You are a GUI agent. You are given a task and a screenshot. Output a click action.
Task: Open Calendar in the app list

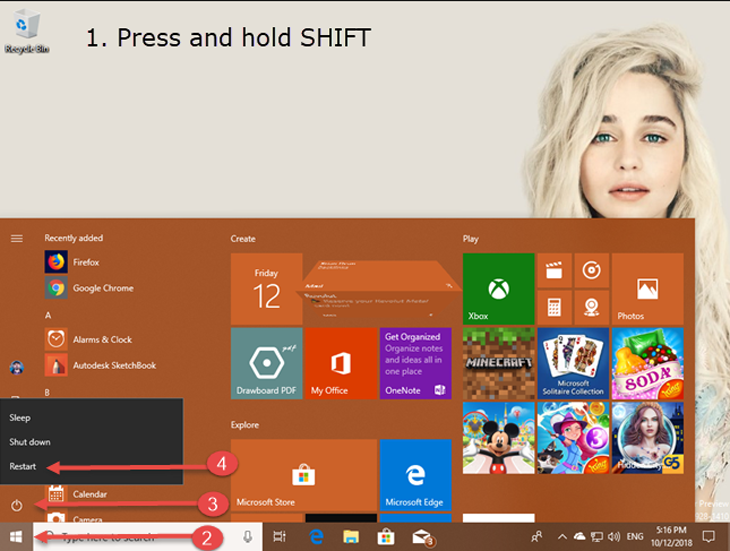click(x=78, y=494)
